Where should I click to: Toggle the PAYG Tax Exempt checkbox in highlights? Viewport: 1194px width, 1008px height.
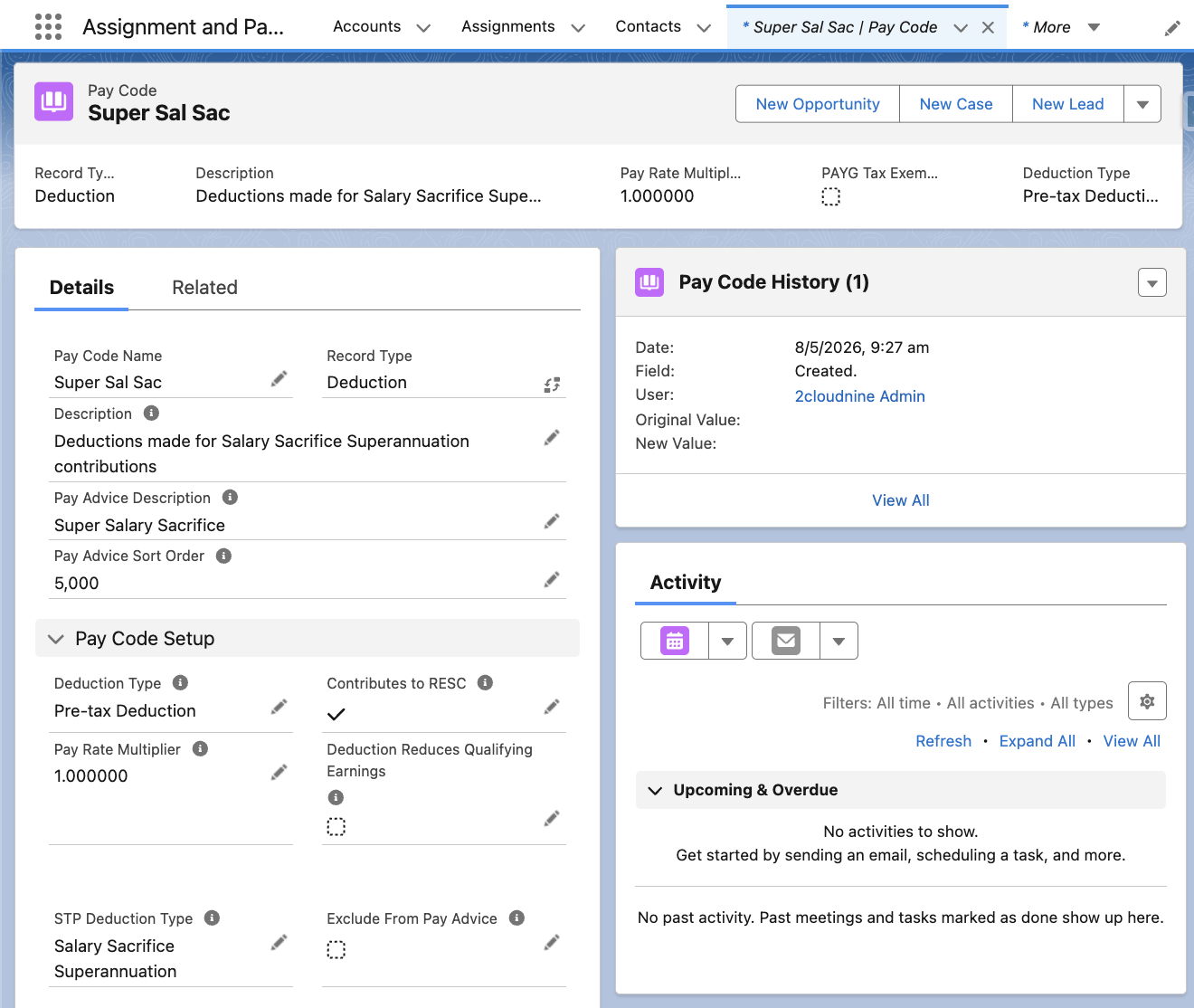(x=830, y=196)
